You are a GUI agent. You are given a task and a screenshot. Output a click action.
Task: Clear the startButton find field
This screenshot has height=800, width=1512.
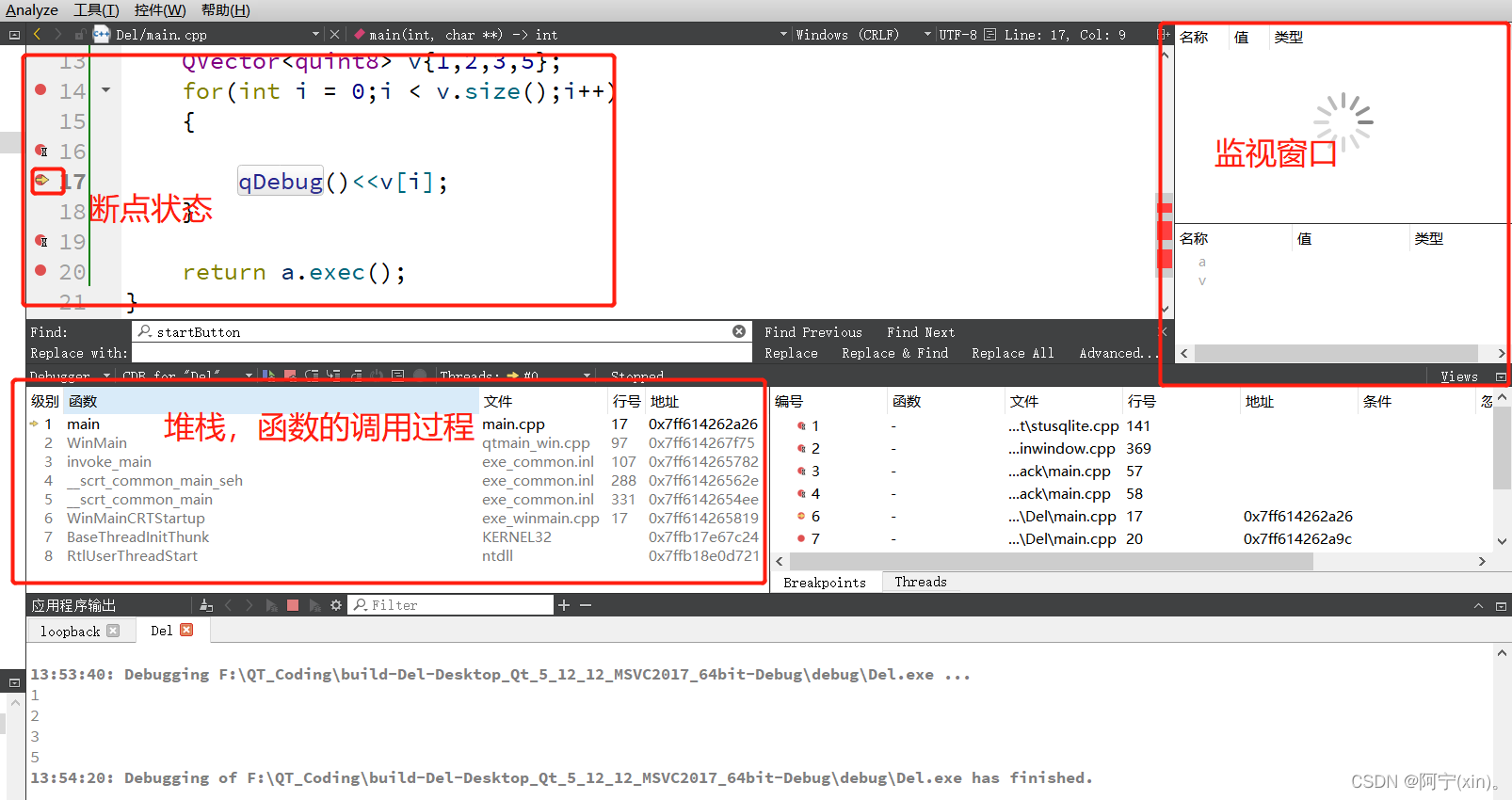(x=739, y=331)
